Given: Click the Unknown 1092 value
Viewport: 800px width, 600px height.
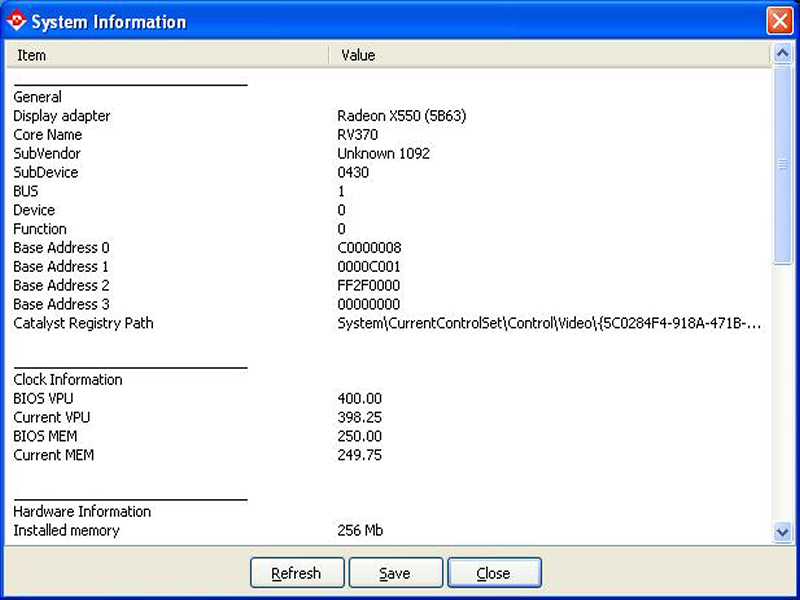Looking at the screenshot, I should point(384,154).
